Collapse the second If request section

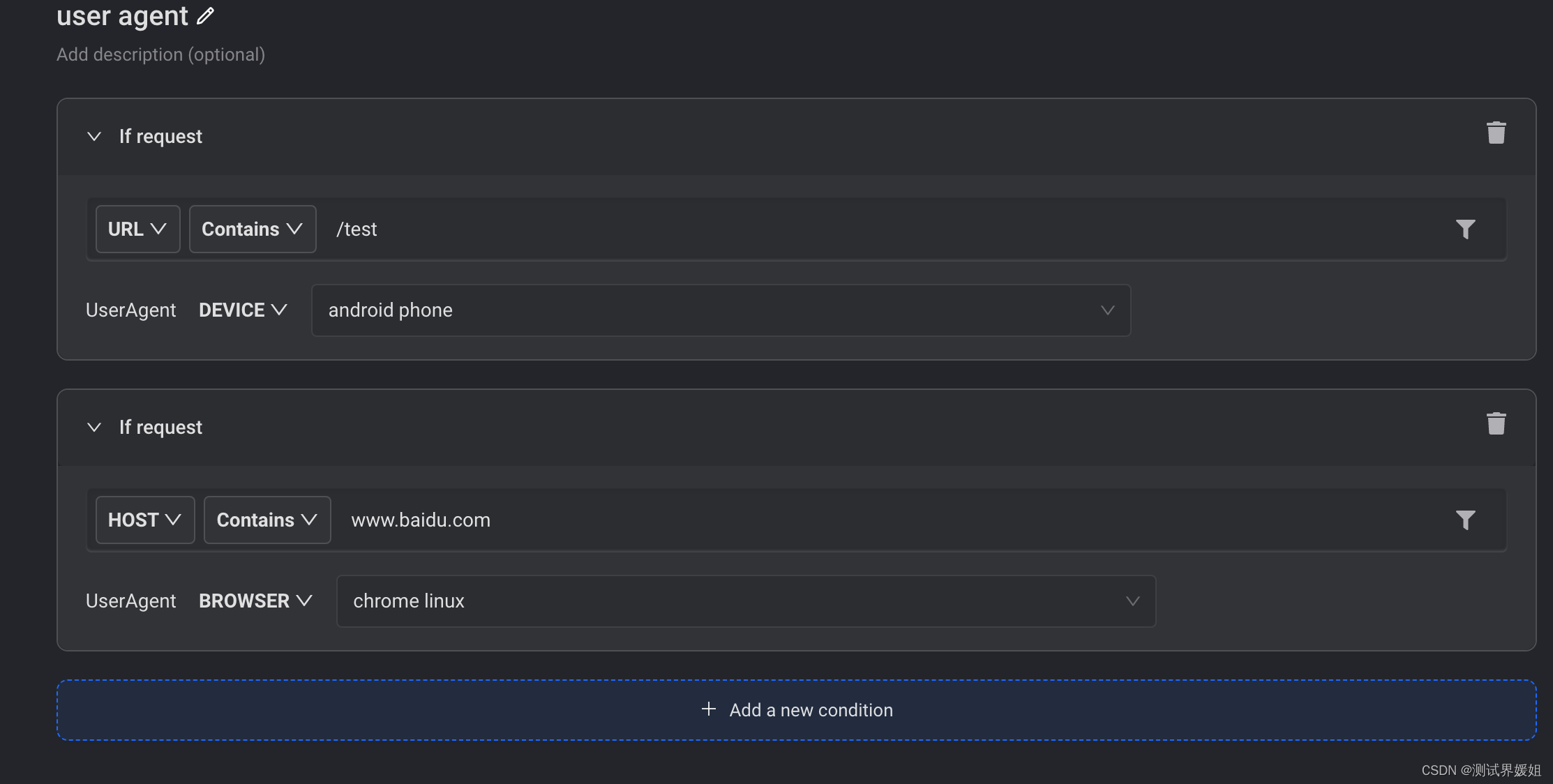click(94, 427)
